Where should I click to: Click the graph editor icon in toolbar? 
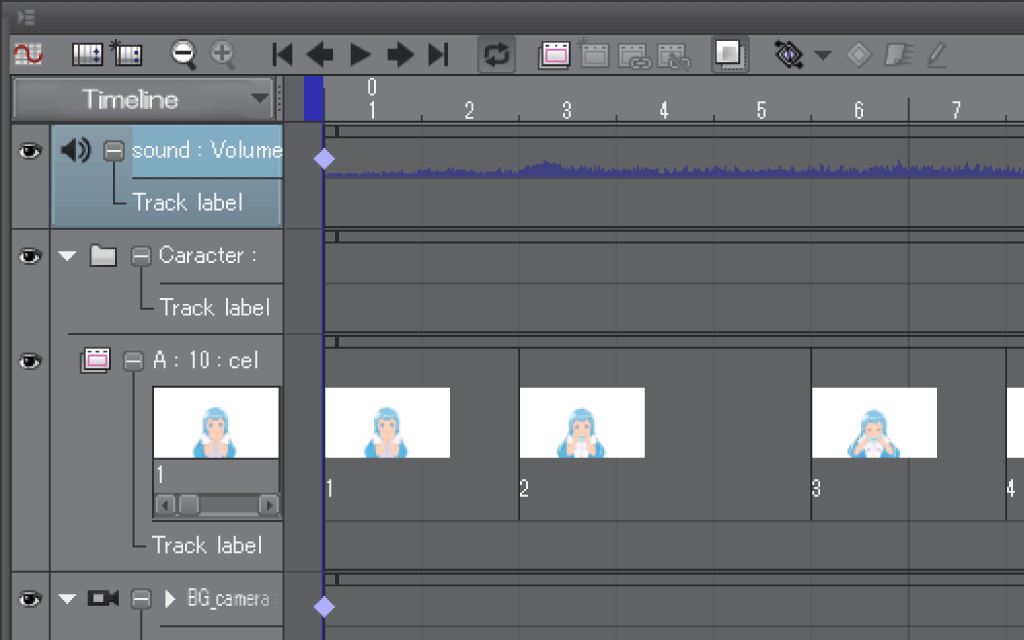[x=28, y=54]
